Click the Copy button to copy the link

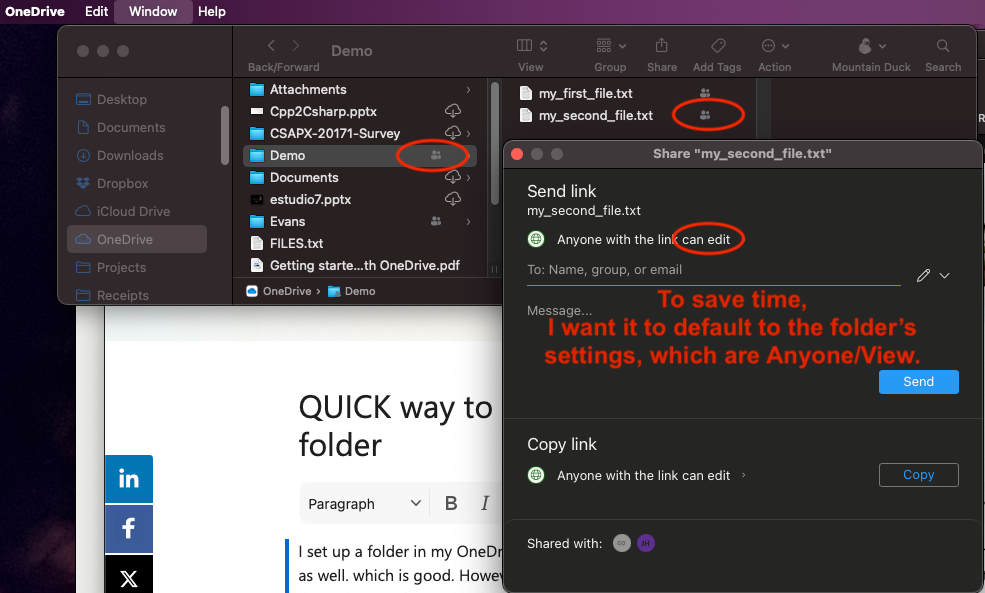point(918,474)
